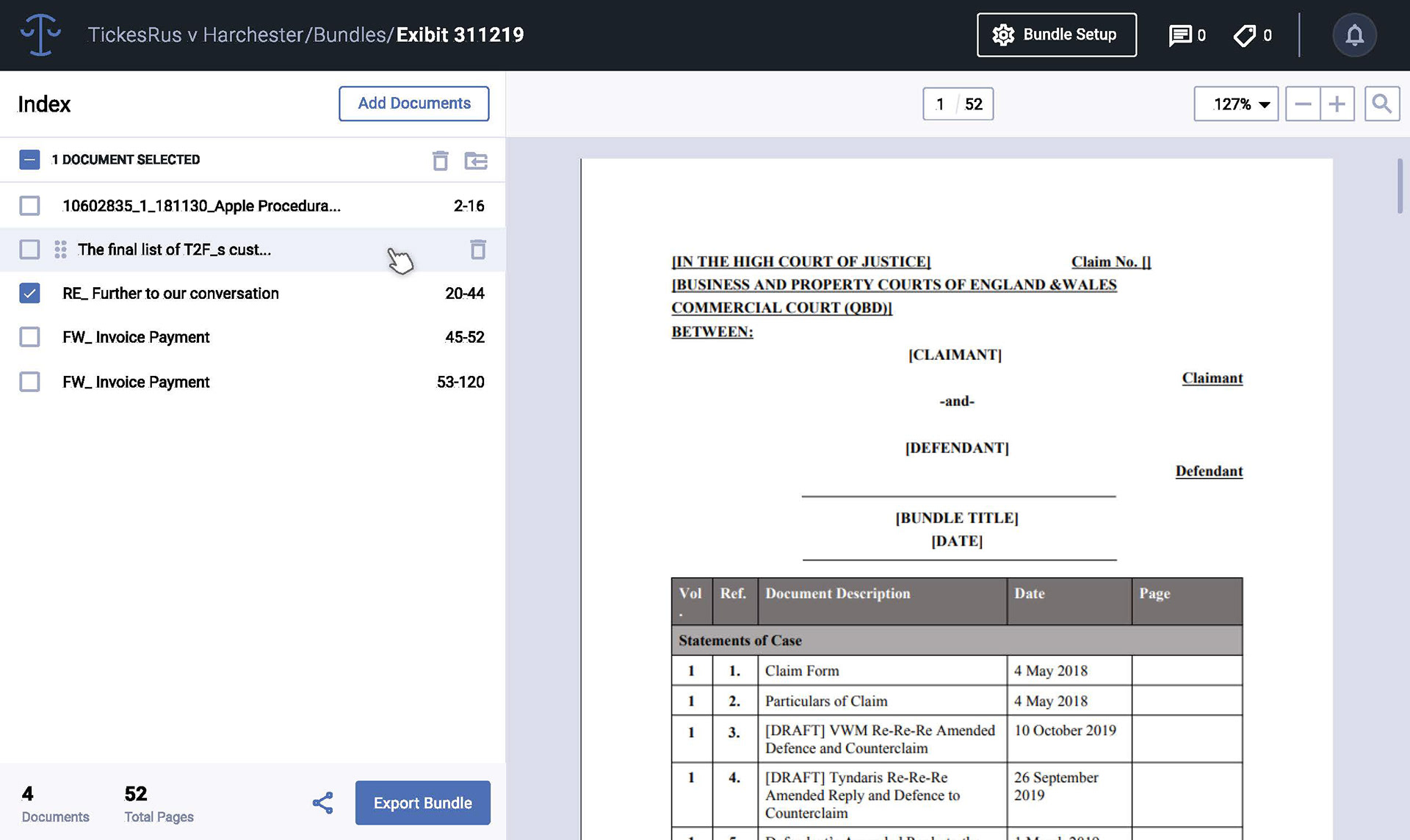Click Export Bundle

(x=422, y=803)
